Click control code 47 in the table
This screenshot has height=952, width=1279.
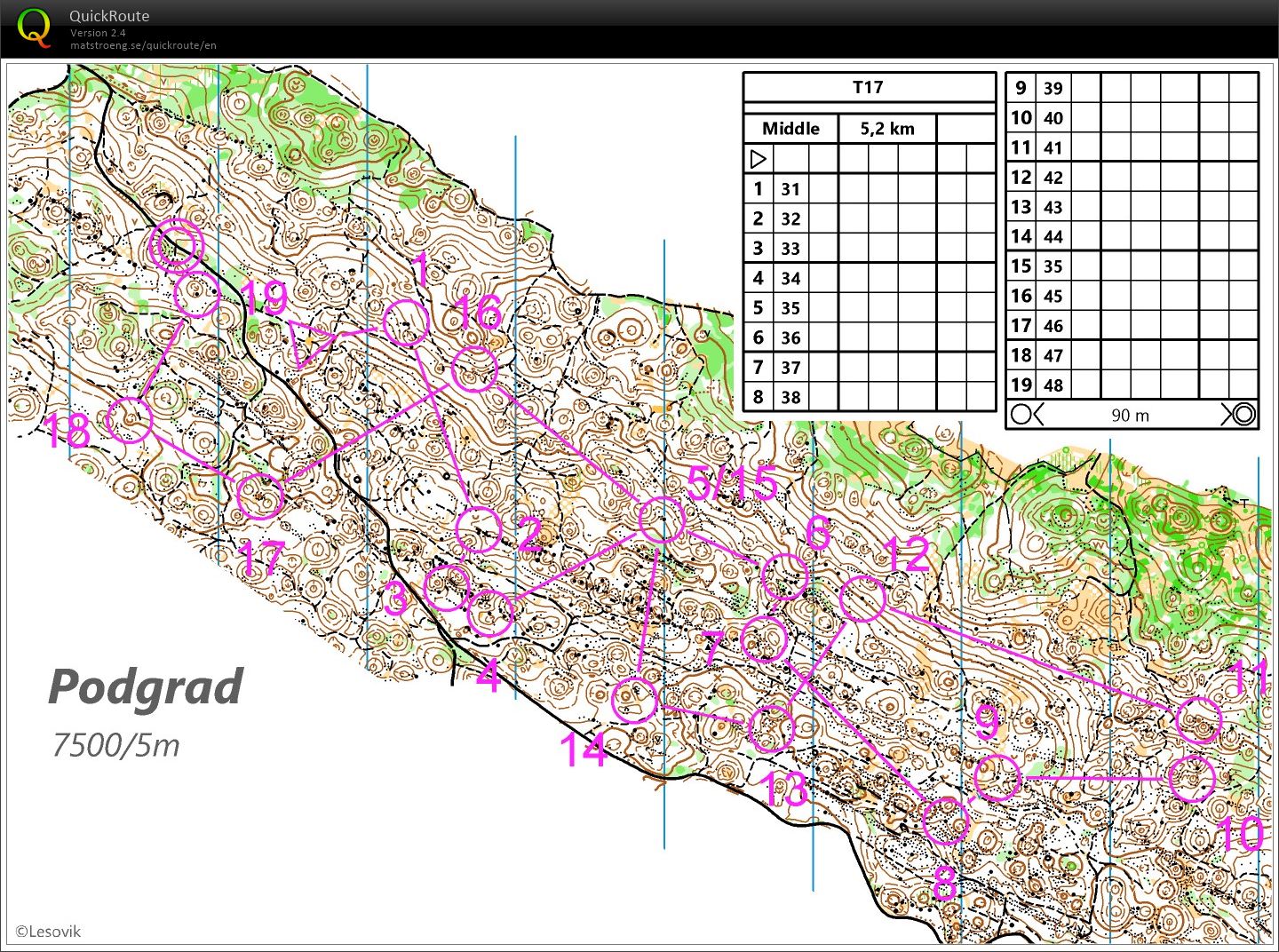coord(1053,356)
